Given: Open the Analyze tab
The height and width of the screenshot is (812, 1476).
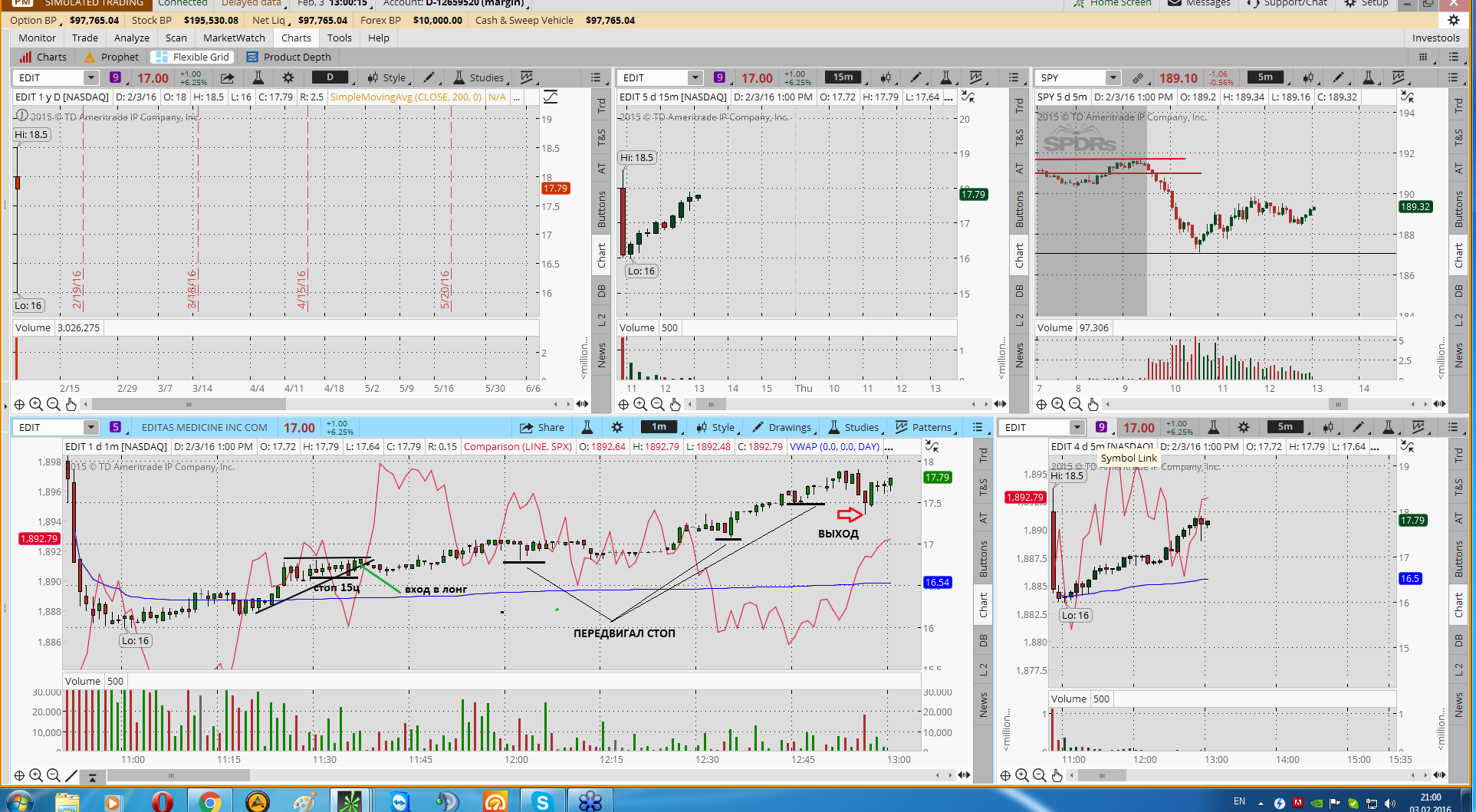Looking at the screenshot, I should [131, 38].
